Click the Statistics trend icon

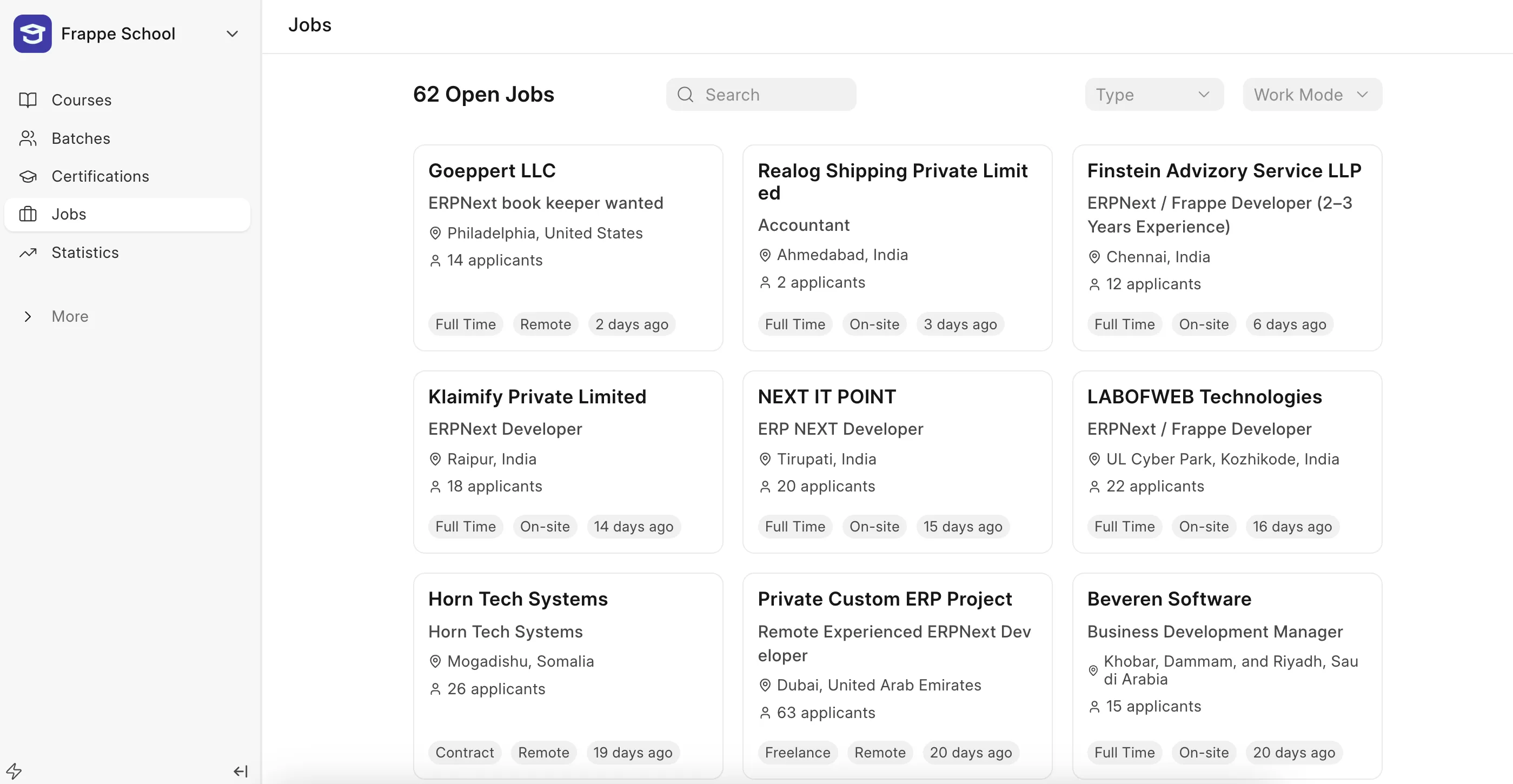tap(28, 253)
